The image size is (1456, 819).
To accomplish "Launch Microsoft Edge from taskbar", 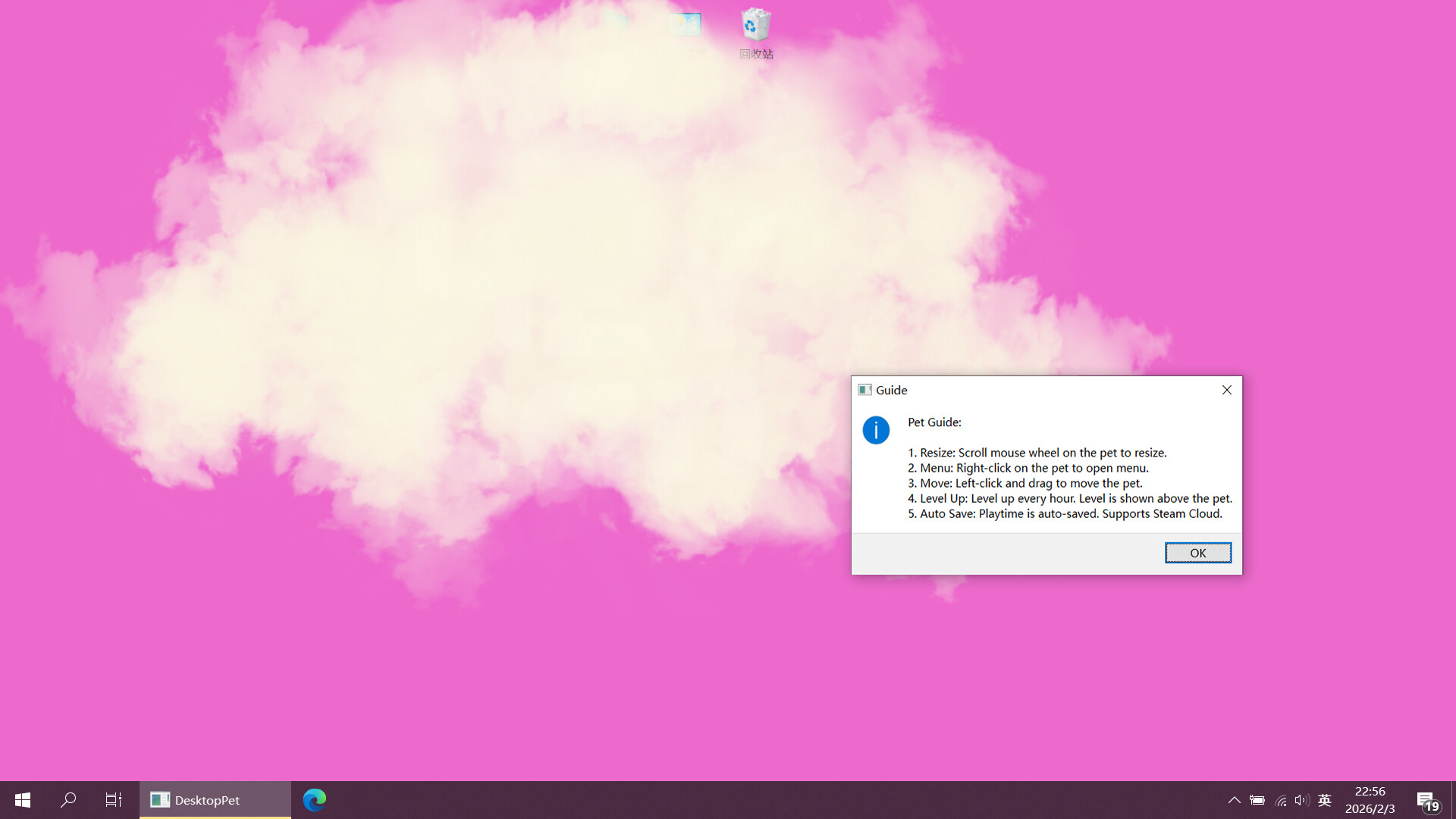I will click(315, 800).
